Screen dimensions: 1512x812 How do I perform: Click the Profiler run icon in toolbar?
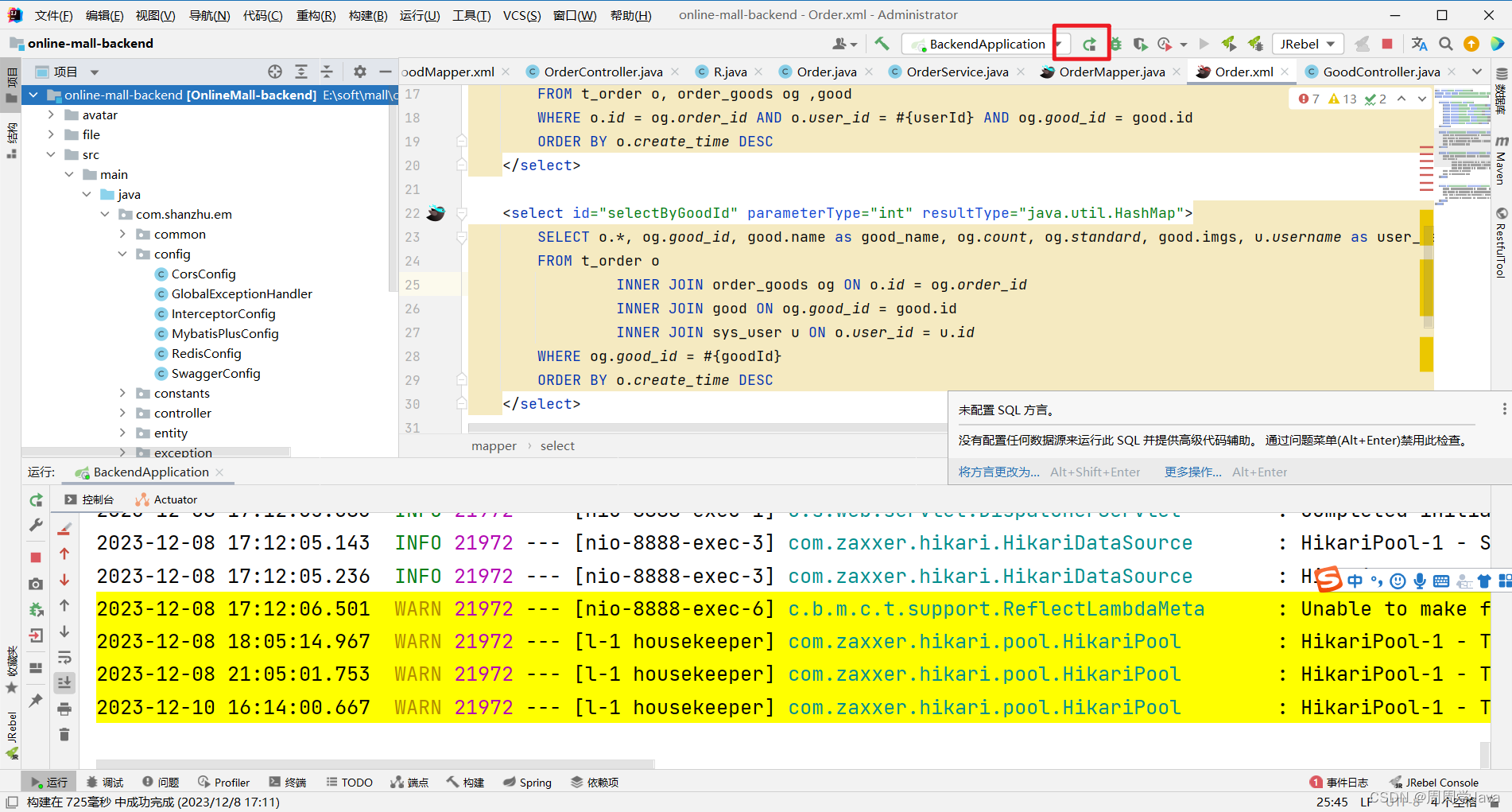(x=1165, y=44)
